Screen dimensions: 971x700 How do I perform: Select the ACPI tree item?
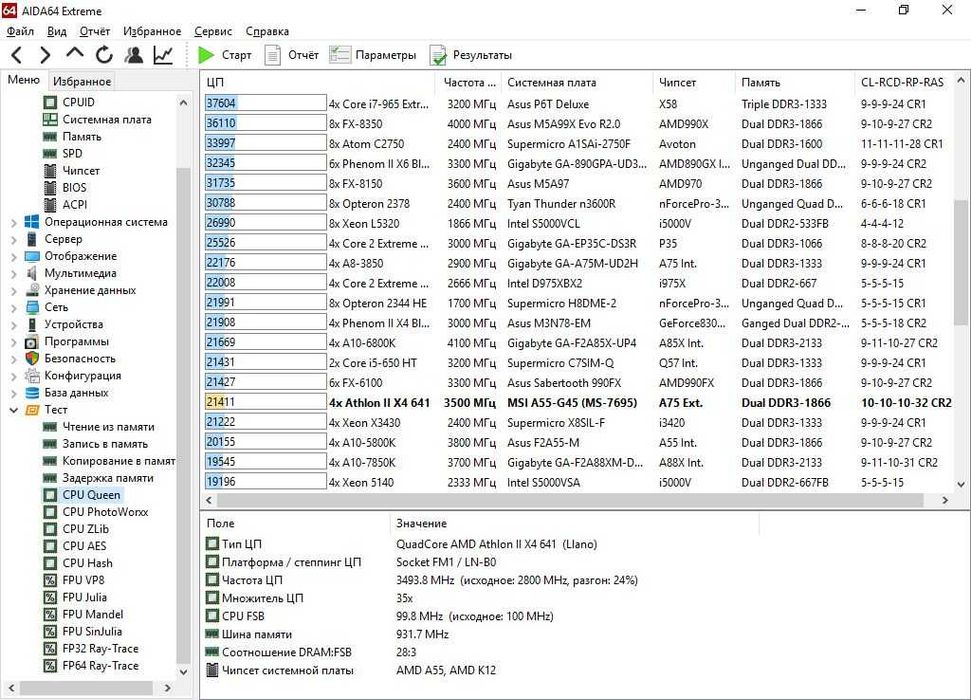(74, 204)
